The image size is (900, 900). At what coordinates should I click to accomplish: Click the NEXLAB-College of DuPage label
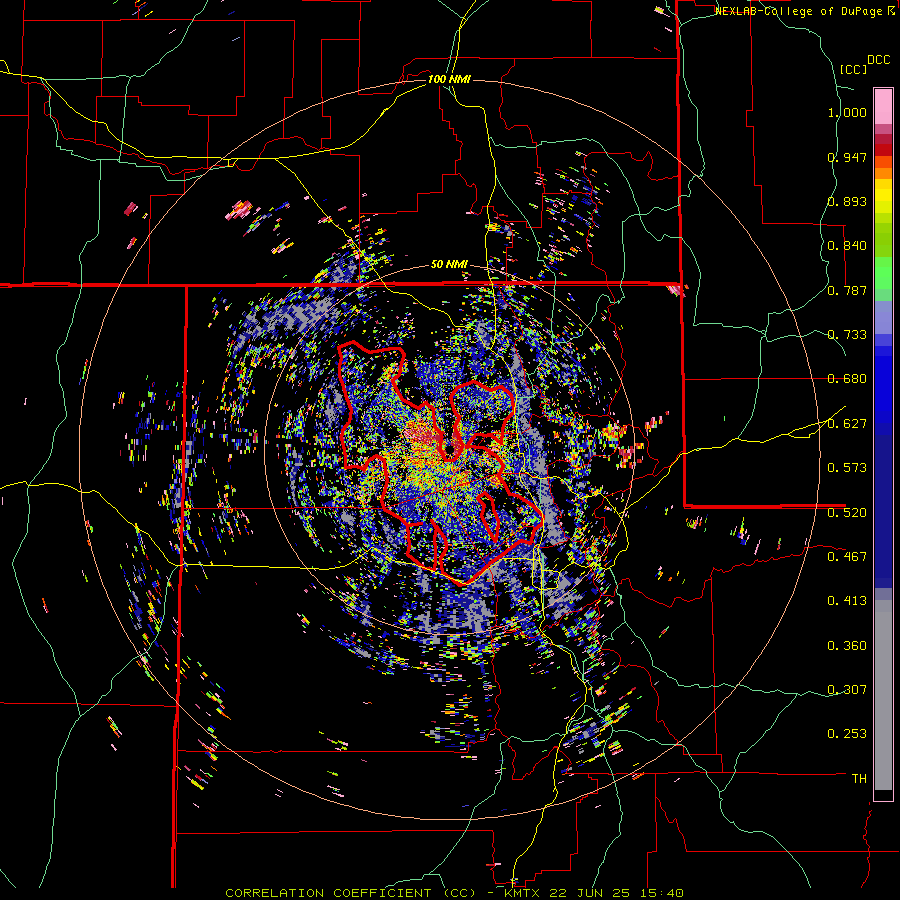[800, 11]
